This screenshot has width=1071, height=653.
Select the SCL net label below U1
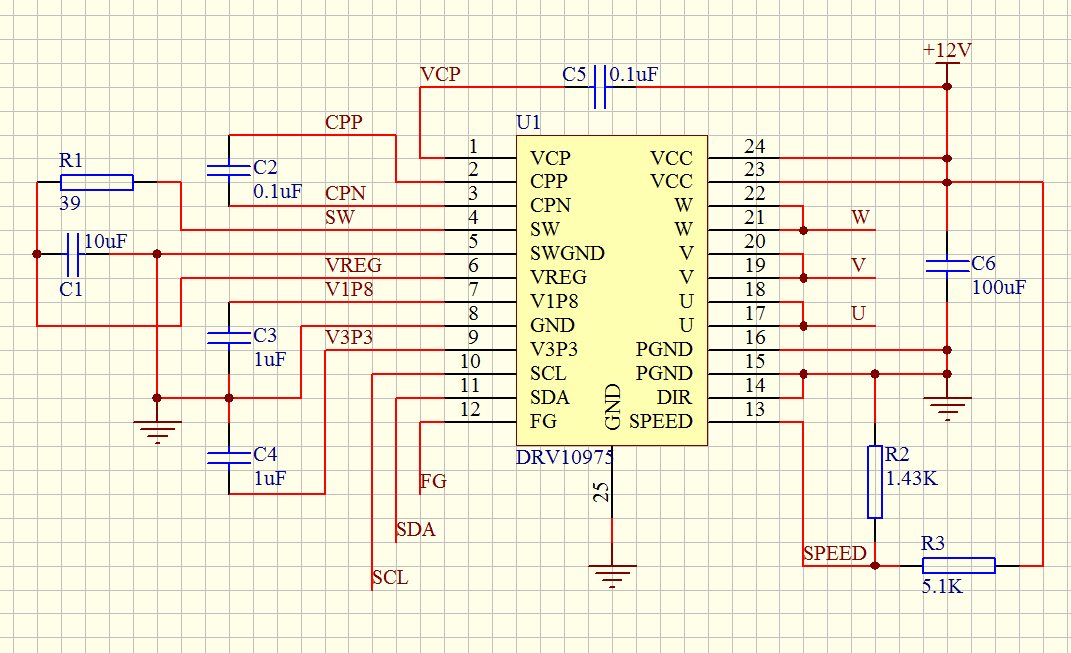coord(390,578)
